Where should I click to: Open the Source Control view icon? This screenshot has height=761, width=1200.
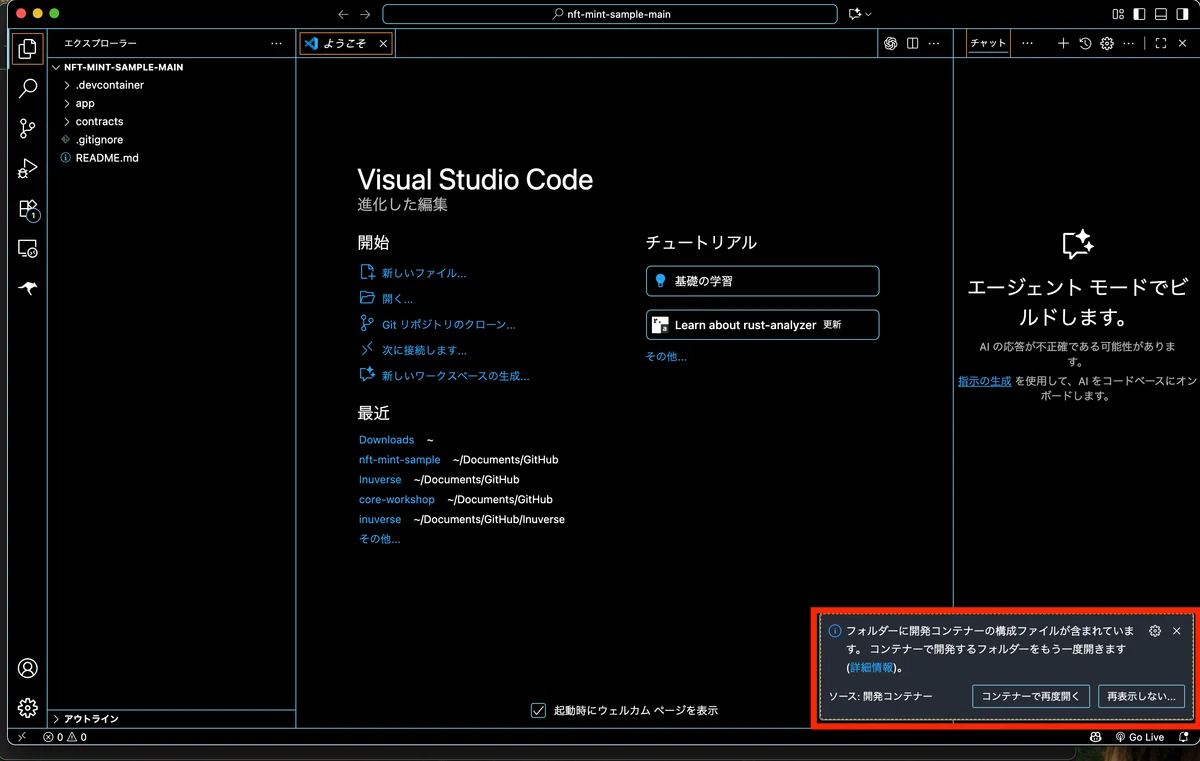click(28, 128)
